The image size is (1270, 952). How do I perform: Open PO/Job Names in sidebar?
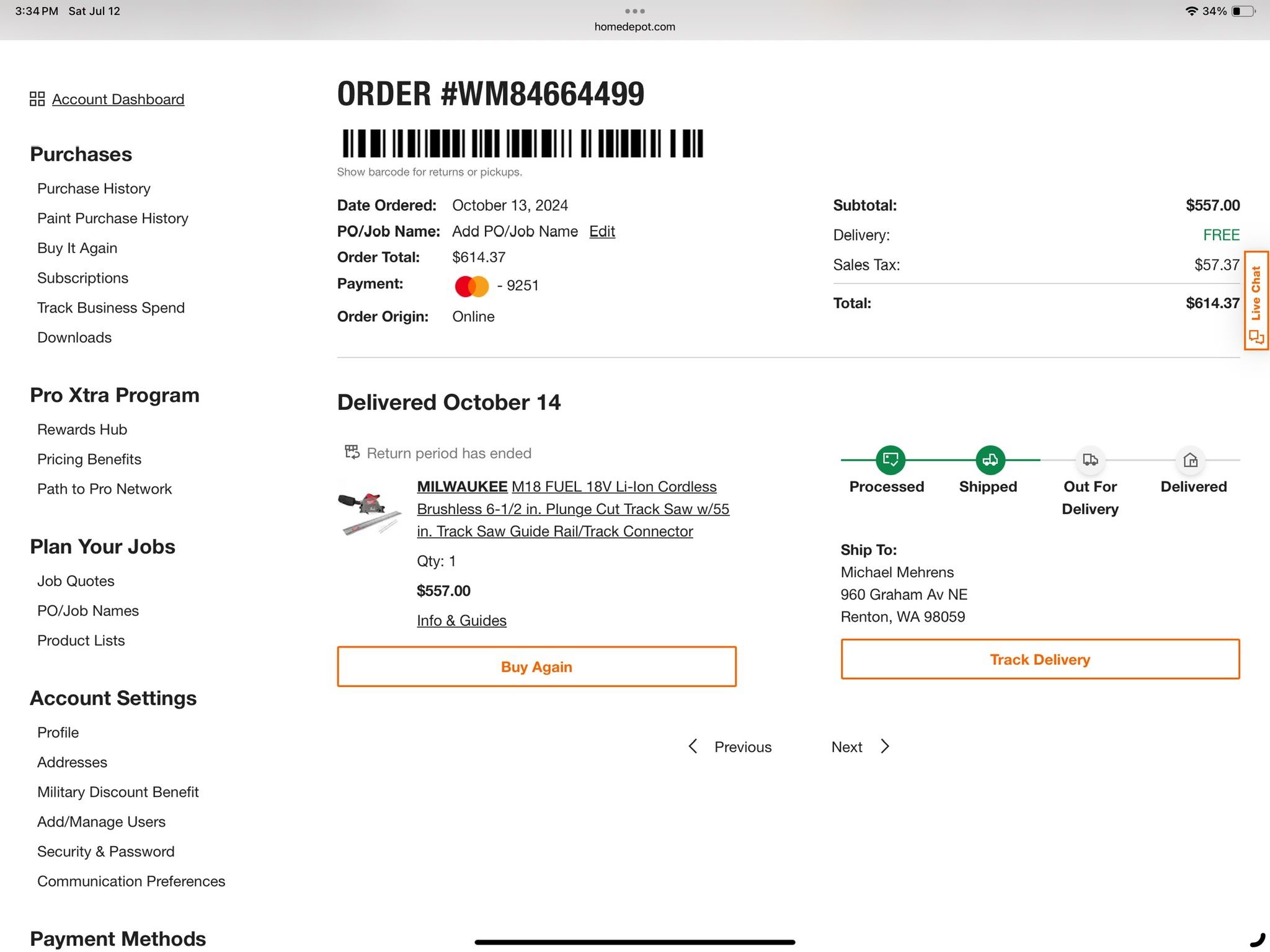click(x=88, y=611)
